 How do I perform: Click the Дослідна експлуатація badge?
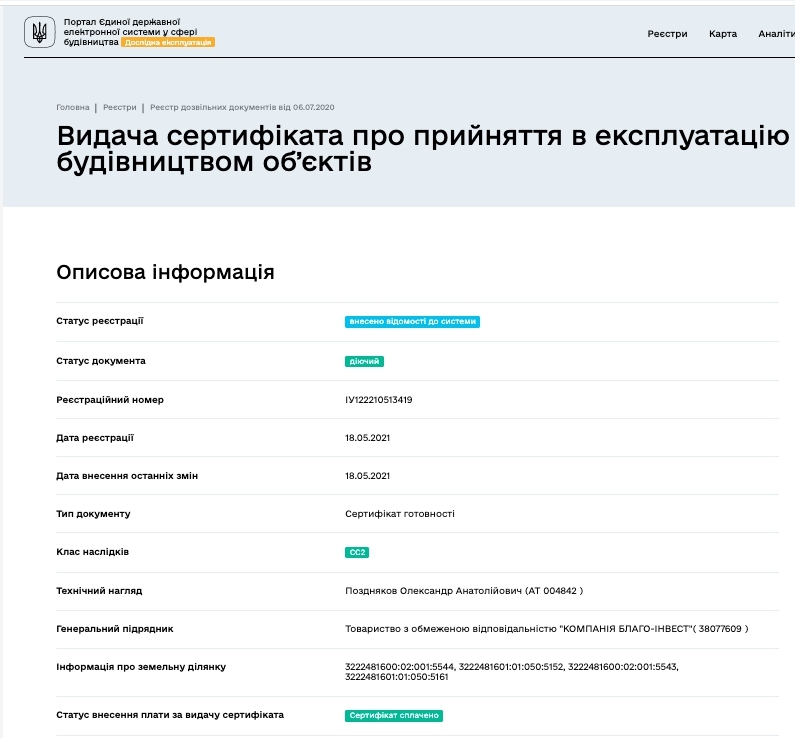(168, 43)
